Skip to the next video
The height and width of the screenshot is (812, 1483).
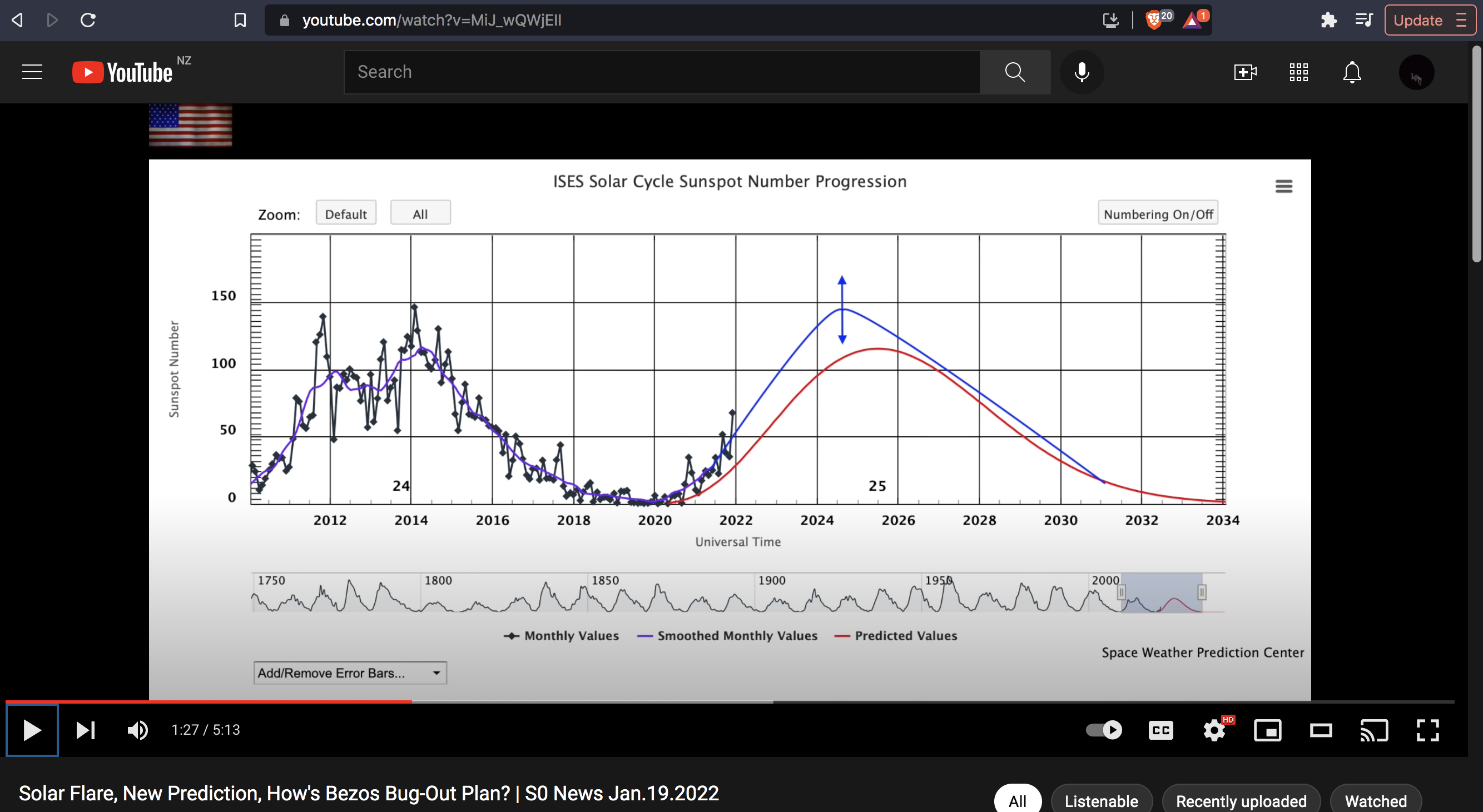pos(85,730)
